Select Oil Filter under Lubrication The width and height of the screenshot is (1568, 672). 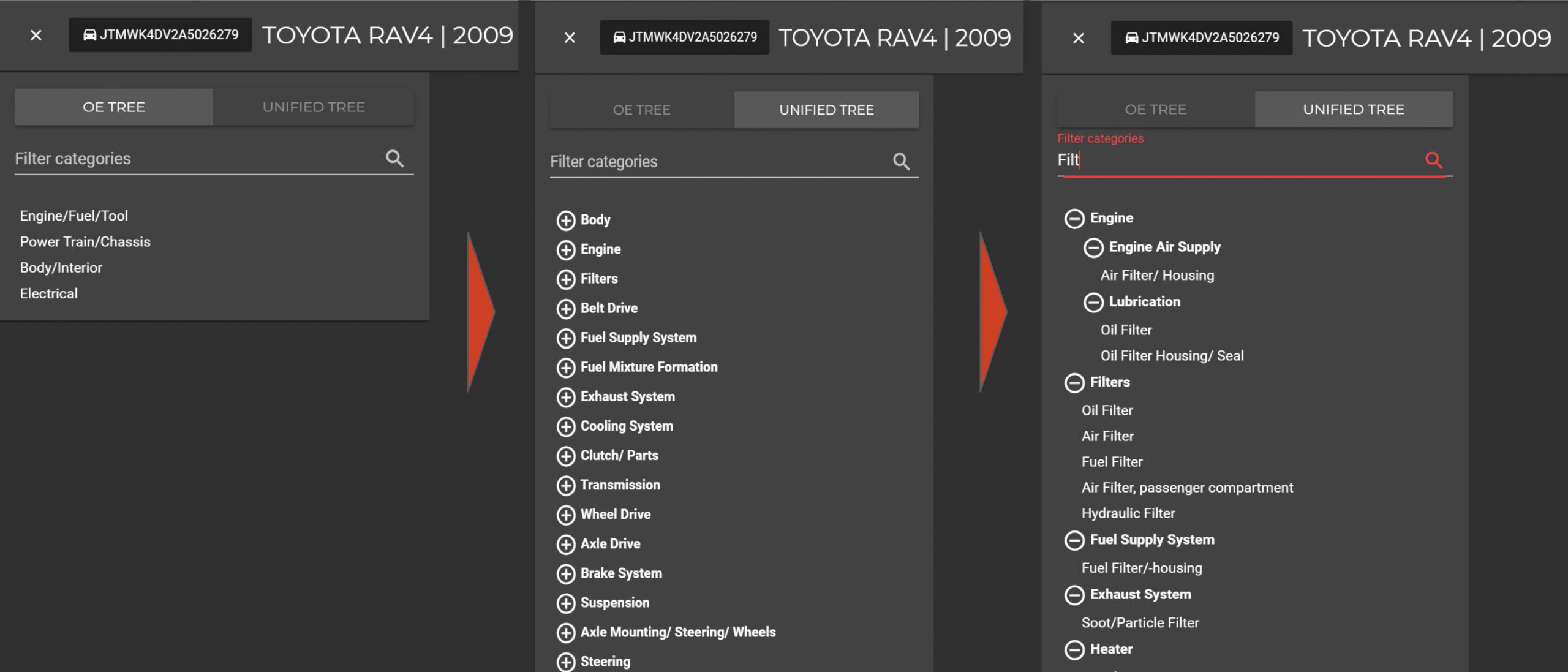pos(1126,330)
